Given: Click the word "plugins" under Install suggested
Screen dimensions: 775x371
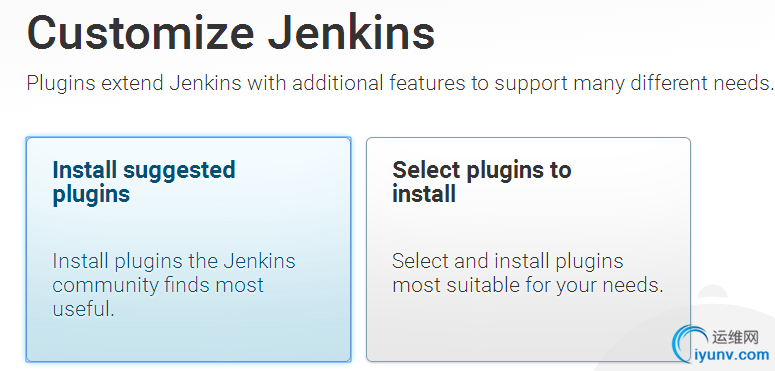Looking at the screenshot, I should [91, 194].
